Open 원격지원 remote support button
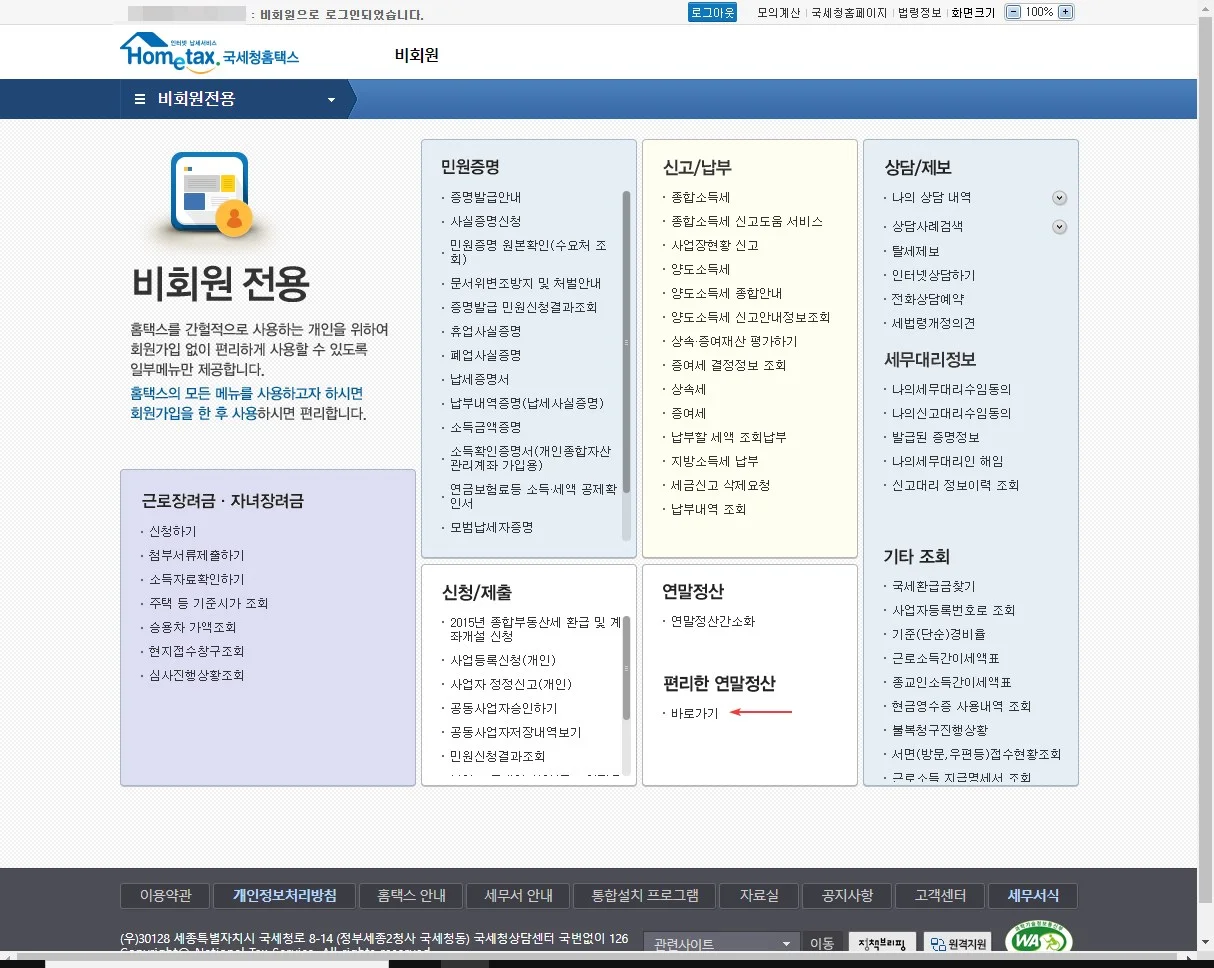Image resolution: width=1214 pixels, height=968 pixels. click(957, 944)
